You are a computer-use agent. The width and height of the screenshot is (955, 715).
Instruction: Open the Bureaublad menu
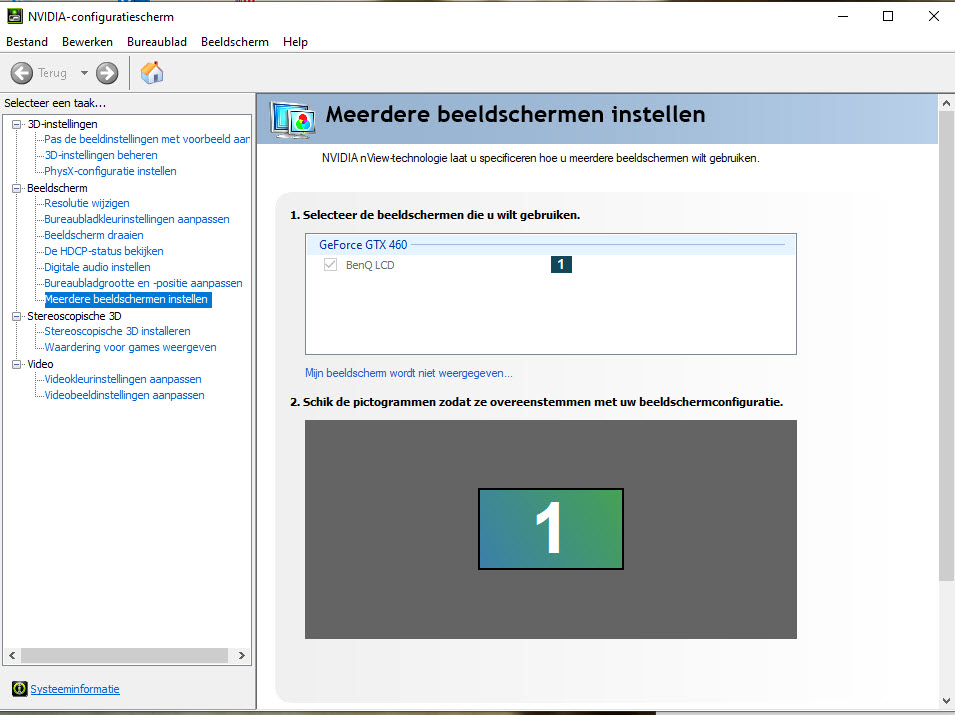157,41
